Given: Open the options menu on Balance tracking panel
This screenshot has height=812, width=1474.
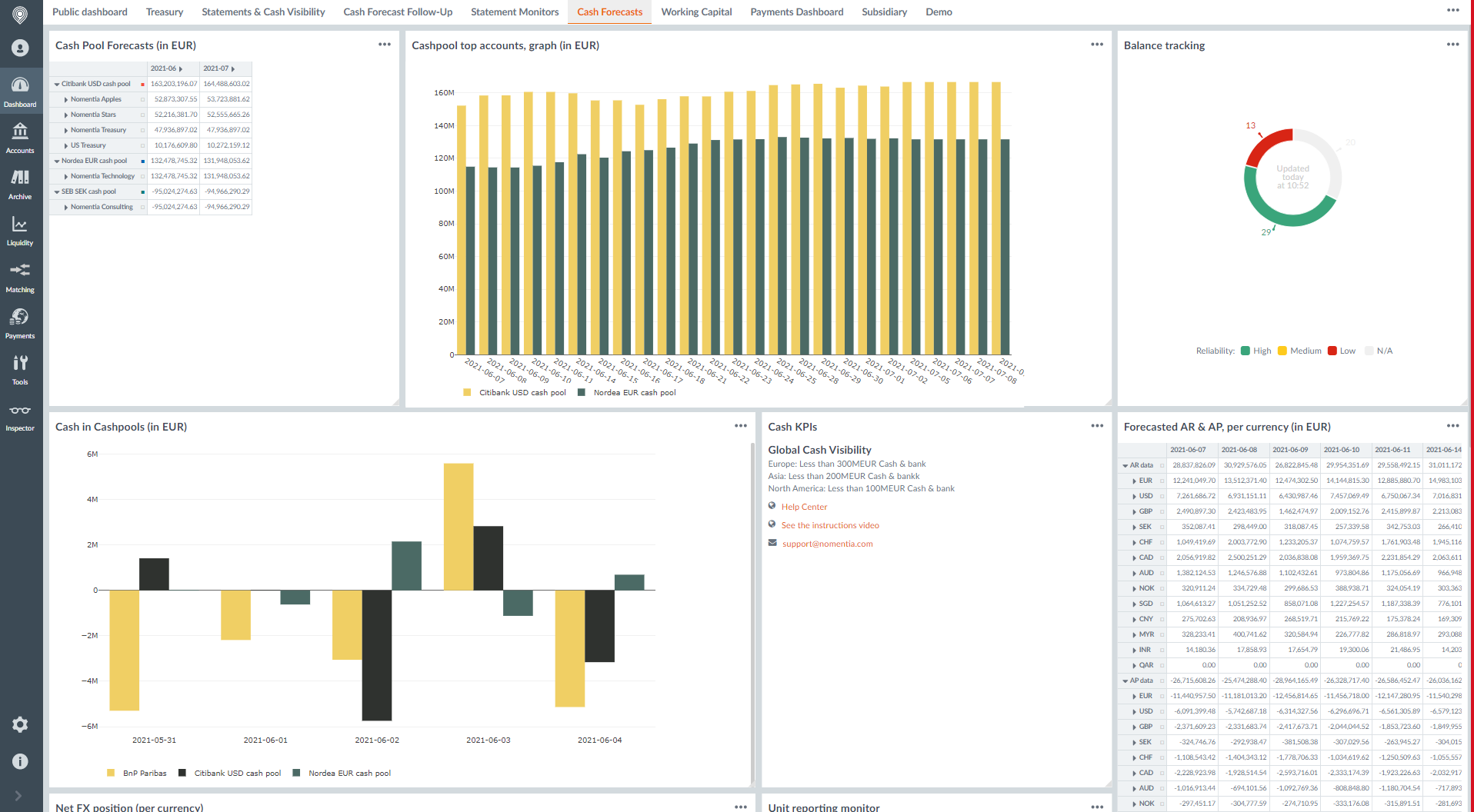Looking at the screenshot, I should click(1453, 45).
